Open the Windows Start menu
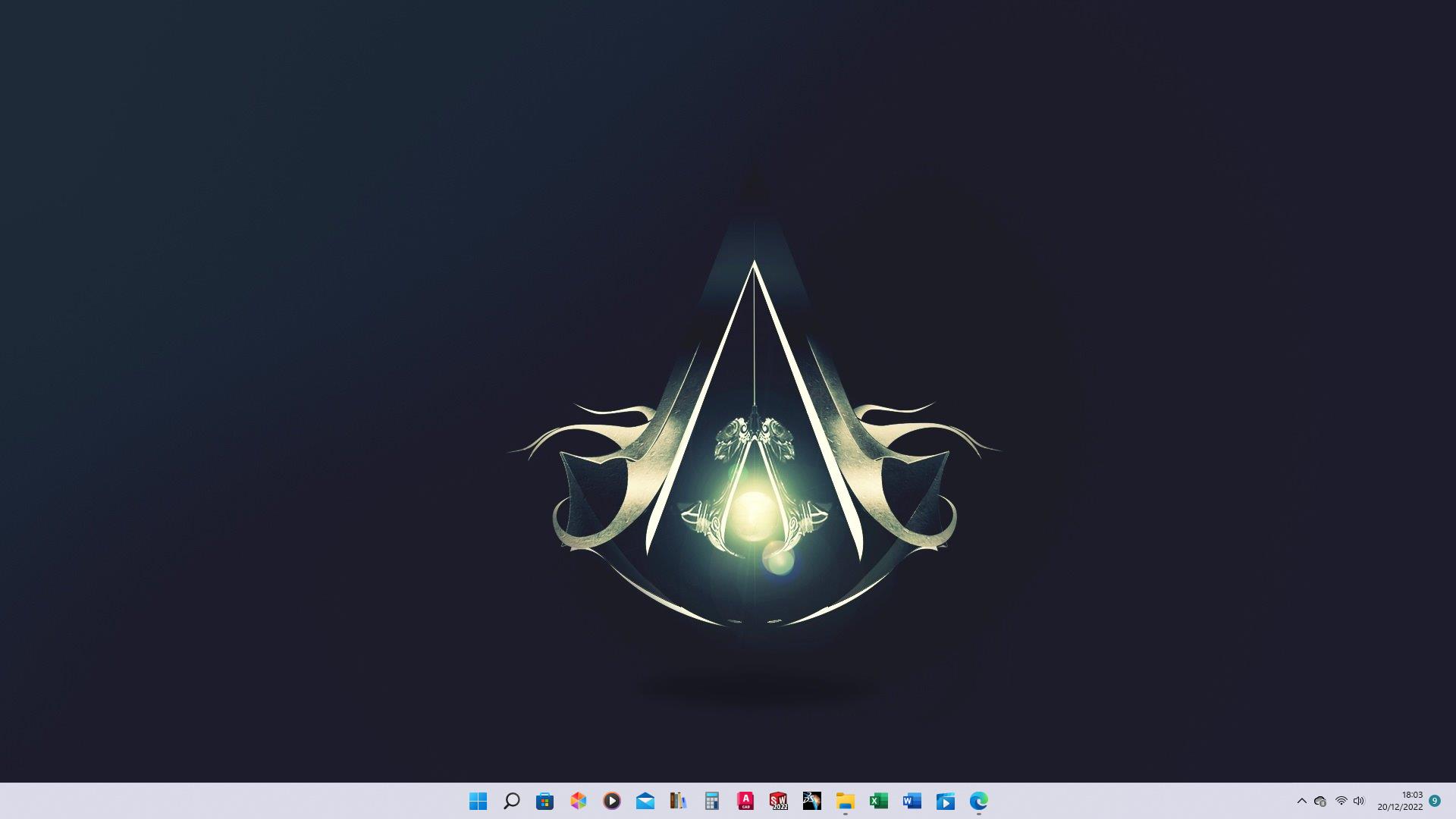Image resolution: width=1456 pixels, height=819 pixels. [478, 801]
